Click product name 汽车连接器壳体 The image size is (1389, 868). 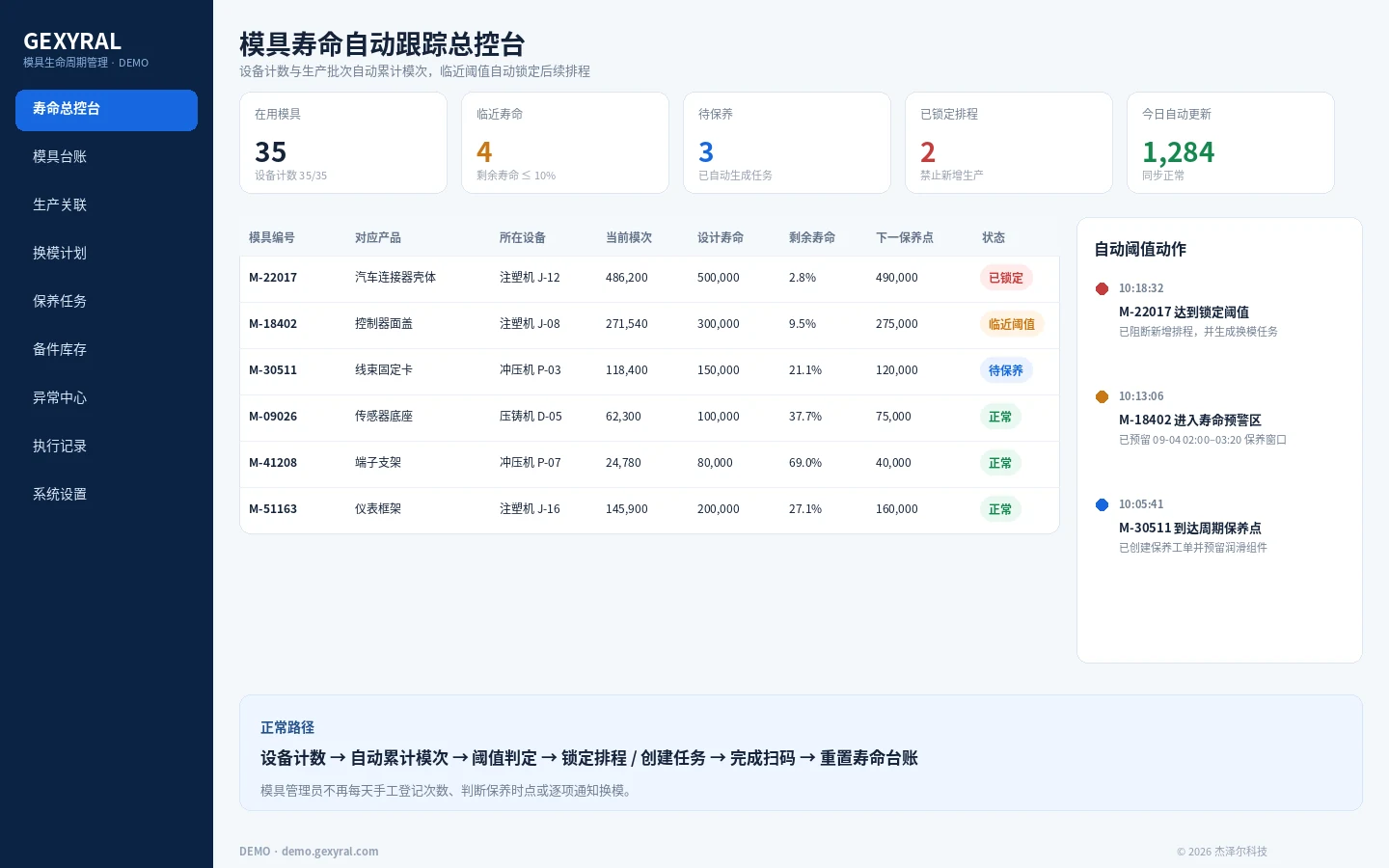[395, 278]
